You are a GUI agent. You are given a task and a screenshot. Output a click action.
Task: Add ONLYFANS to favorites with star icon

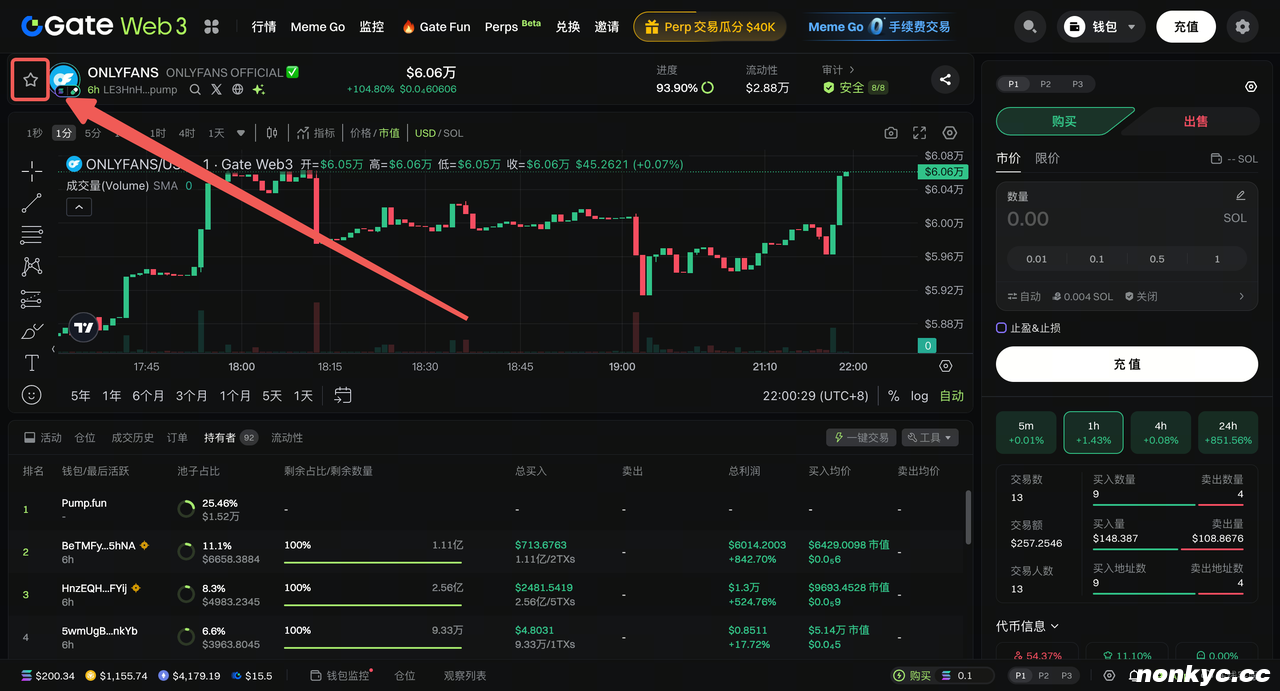pos(30,80)
